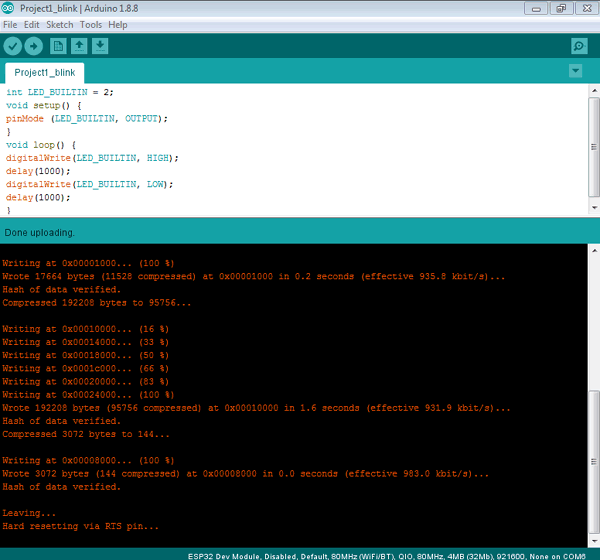Click the code editor's scrollbar up arrow
Screen dimensions: 600x560
[592, 91]
